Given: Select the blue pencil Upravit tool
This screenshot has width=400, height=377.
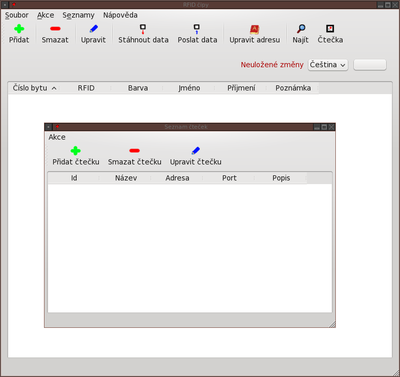Looking at the screenshot, I should (94, 29).
